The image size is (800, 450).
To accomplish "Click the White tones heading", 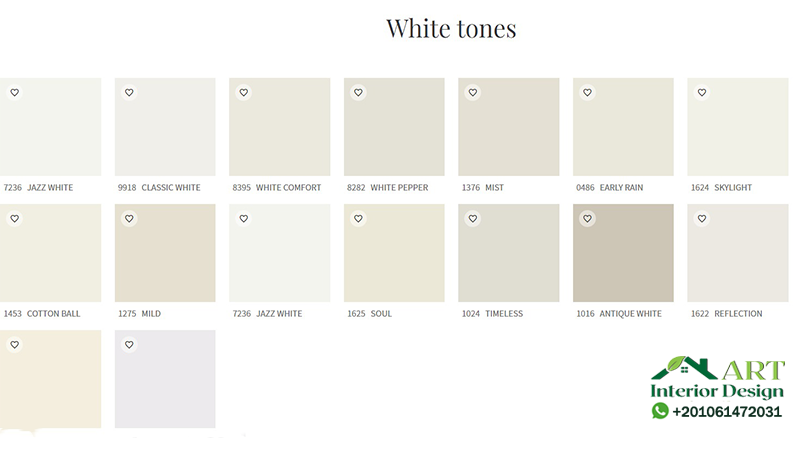I will coord(451,28).
